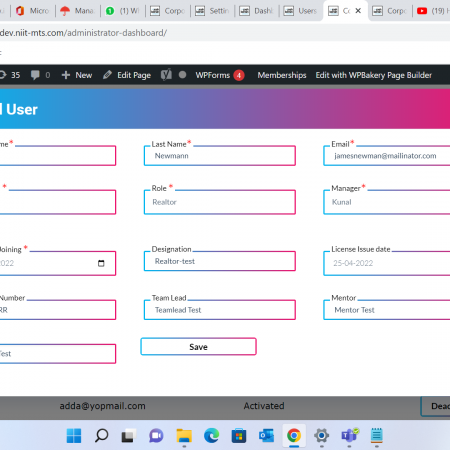Open the Yoast SEO icon in admin bar
The image size is (450, 450).
pyautogui.click(x=166, y=75)
